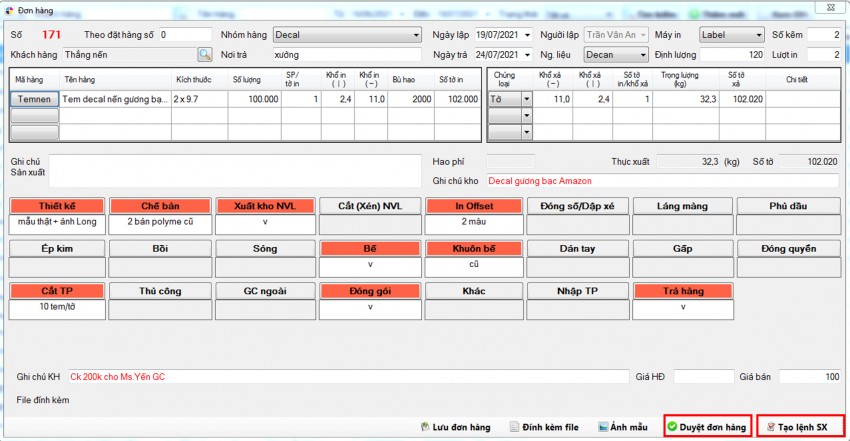
Task: Expand the Nhóm hàng Decal dropdown
Action: (416, 35)
